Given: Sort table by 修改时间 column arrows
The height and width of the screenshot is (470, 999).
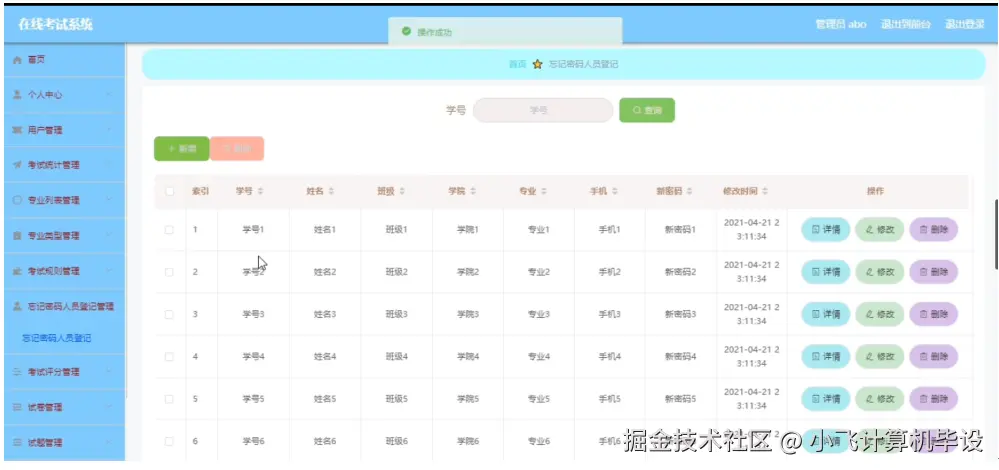Looking at the screenshot, I should coord(765,191).
